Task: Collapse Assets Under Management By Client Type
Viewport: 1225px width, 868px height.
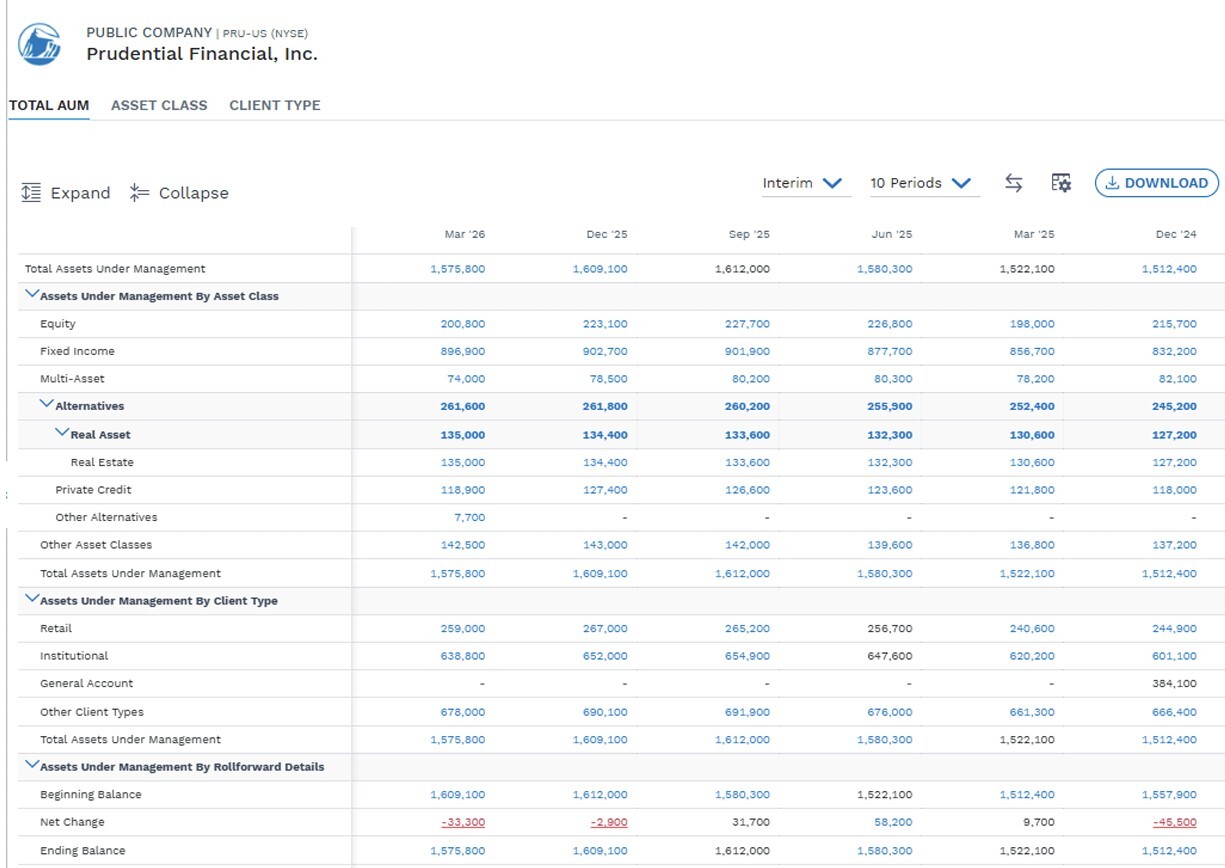Action: (32, 599)
